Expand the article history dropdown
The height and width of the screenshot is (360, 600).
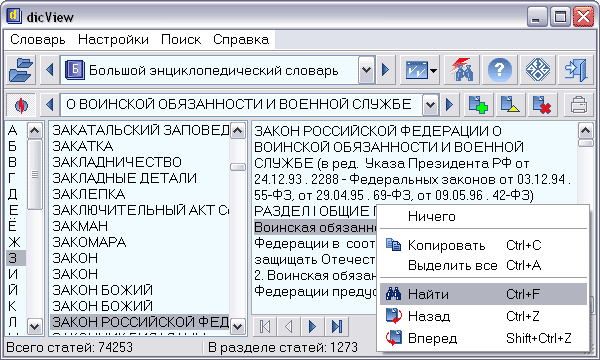tap(430, 104)
